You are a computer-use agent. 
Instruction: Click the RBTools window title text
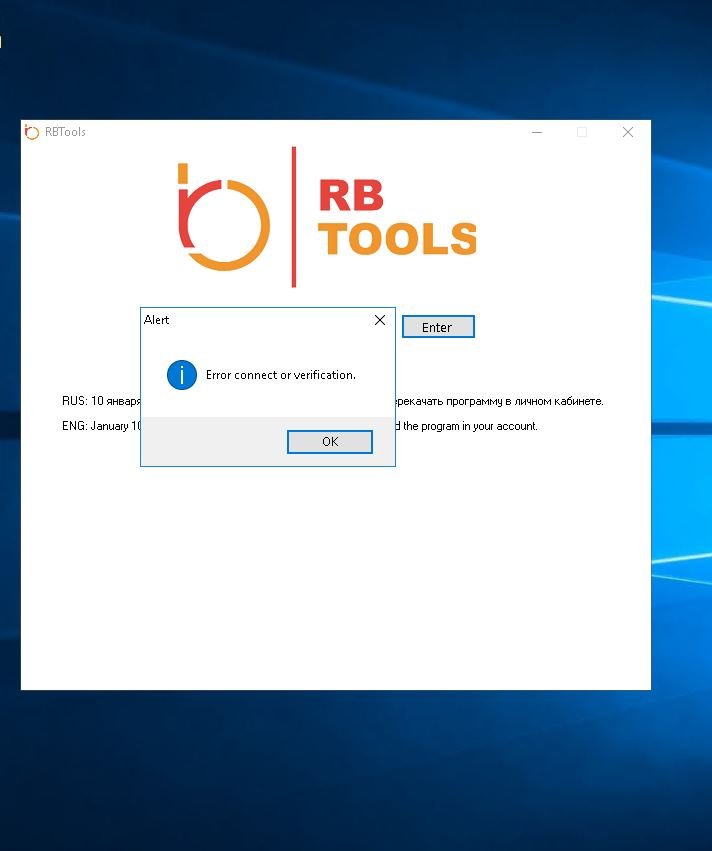pos(65,132)
